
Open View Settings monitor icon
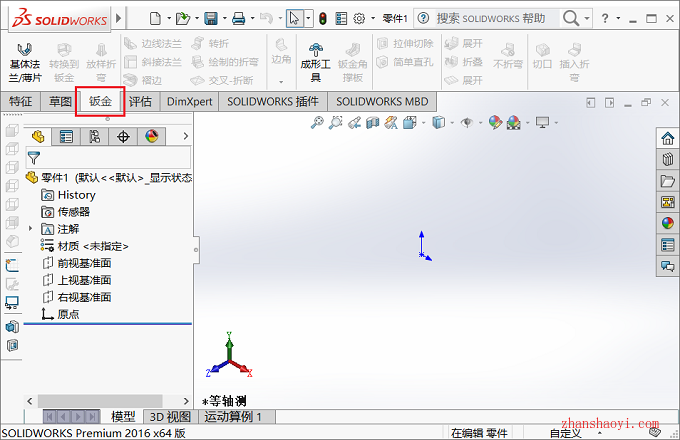coord(542,123)
